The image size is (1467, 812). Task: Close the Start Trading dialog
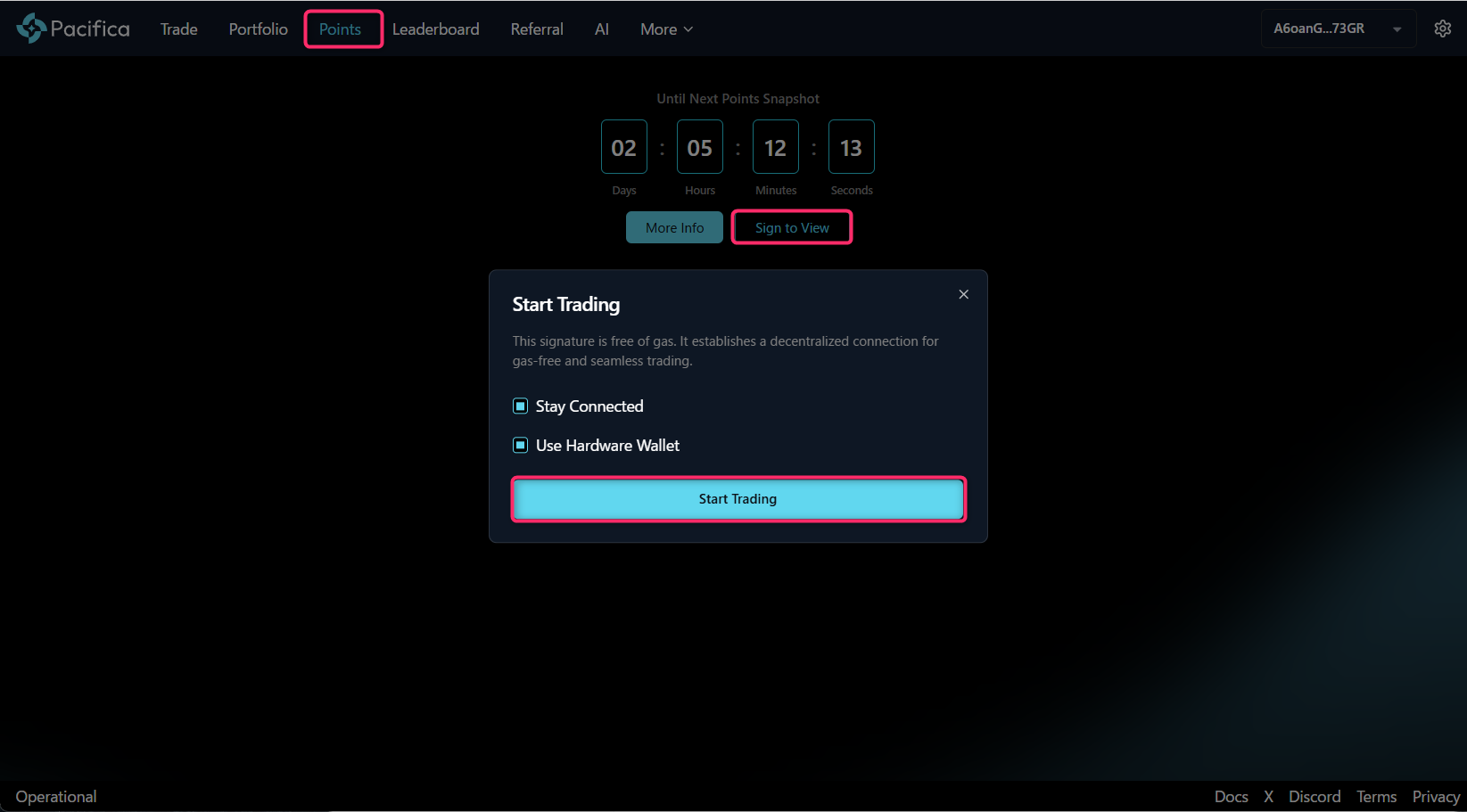[963, 294]
